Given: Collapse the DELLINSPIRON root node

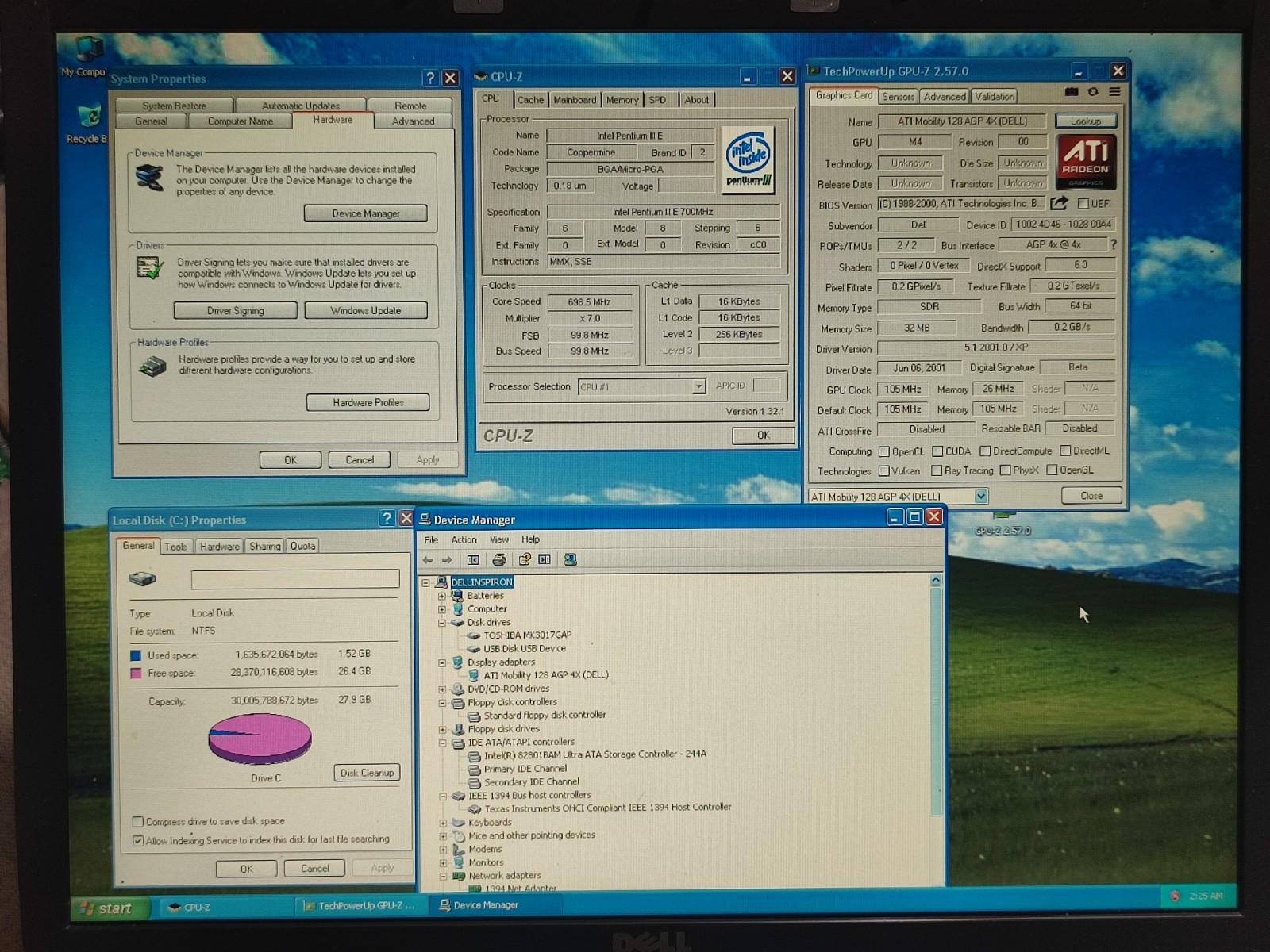Looking at the screenshot, I should (x=426, y=582).
